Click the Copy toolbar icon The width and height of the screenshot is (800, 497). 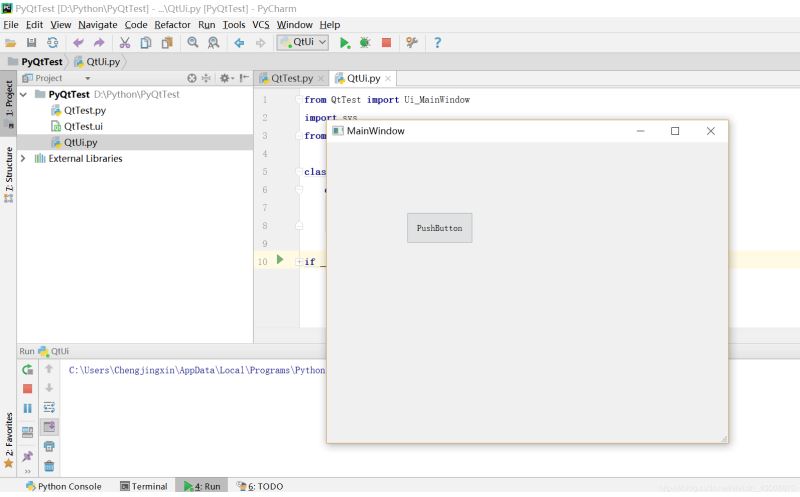tap(146, 43)
